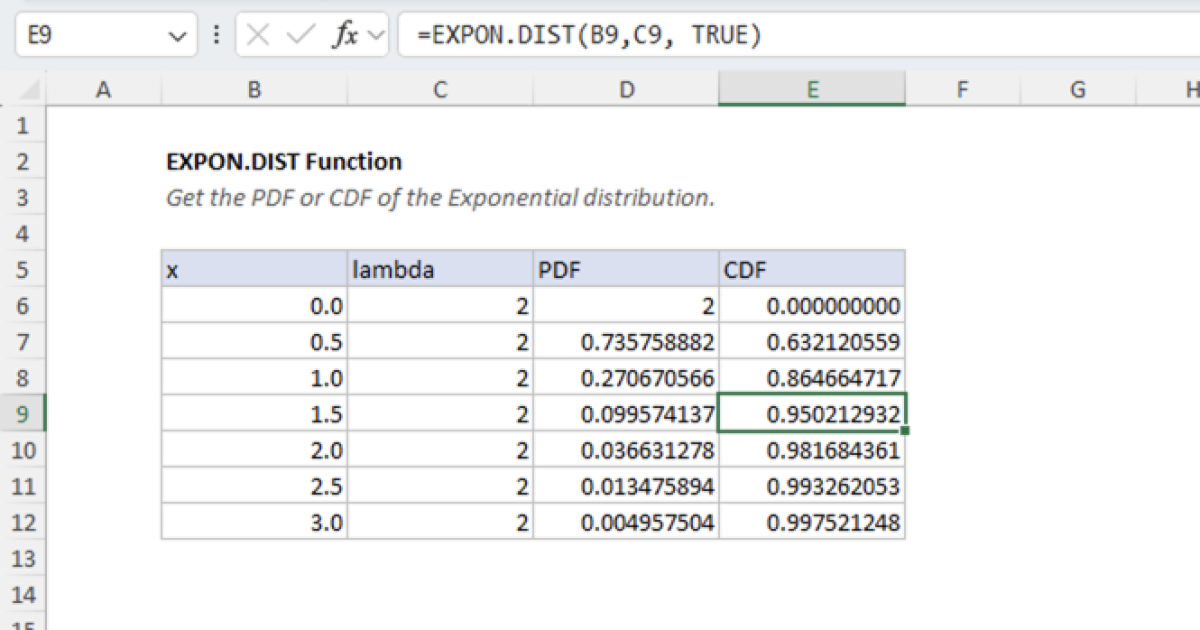Viewport: 1200px width, 630px height.
Task: Select the lambda header cell C5
Action: point(440,269)
